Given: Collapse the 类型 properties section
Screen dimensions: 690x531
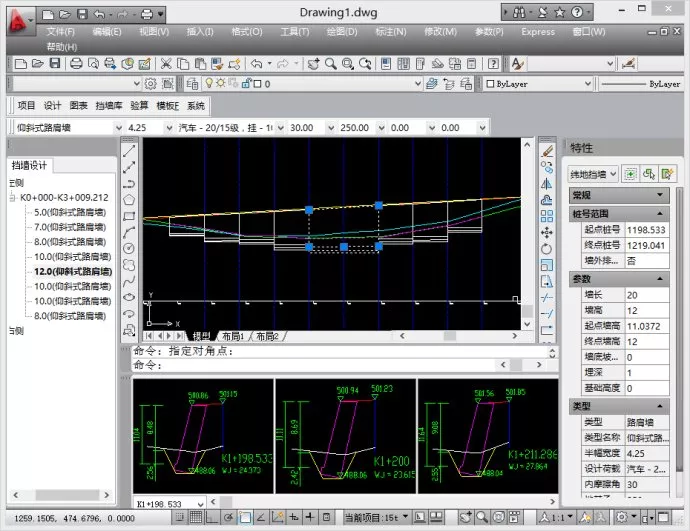Looking at the screenshot, I should pos(662,406).
